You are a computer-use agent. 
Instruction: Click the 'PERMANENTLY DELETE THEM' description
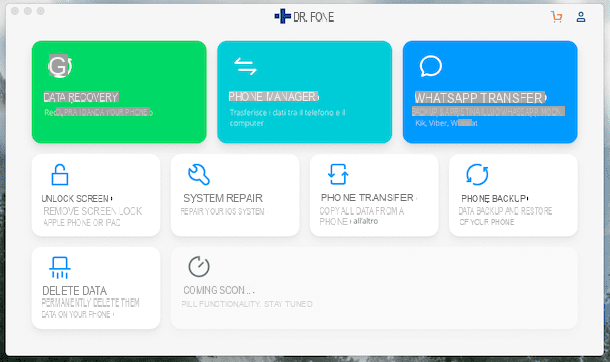click(90, 303)
